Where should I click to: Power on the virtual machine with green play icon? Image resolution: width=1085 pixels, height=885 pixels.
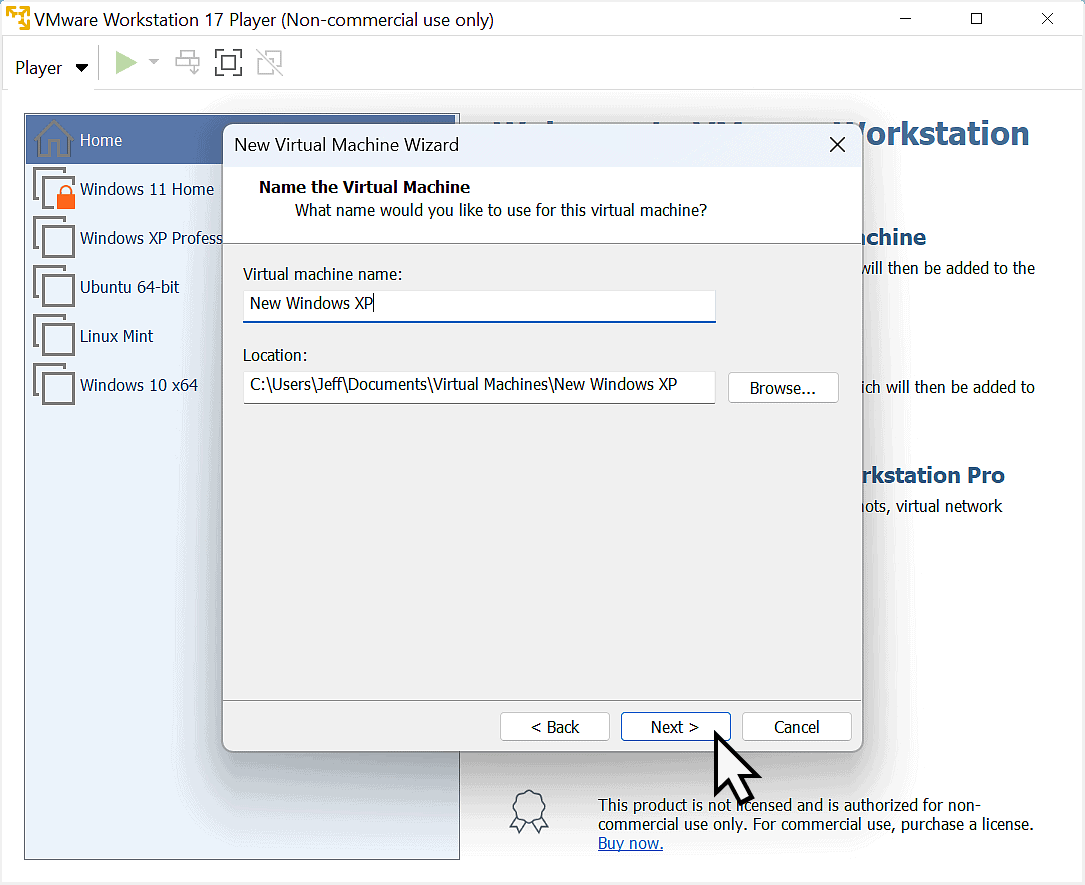coord(126,62)
